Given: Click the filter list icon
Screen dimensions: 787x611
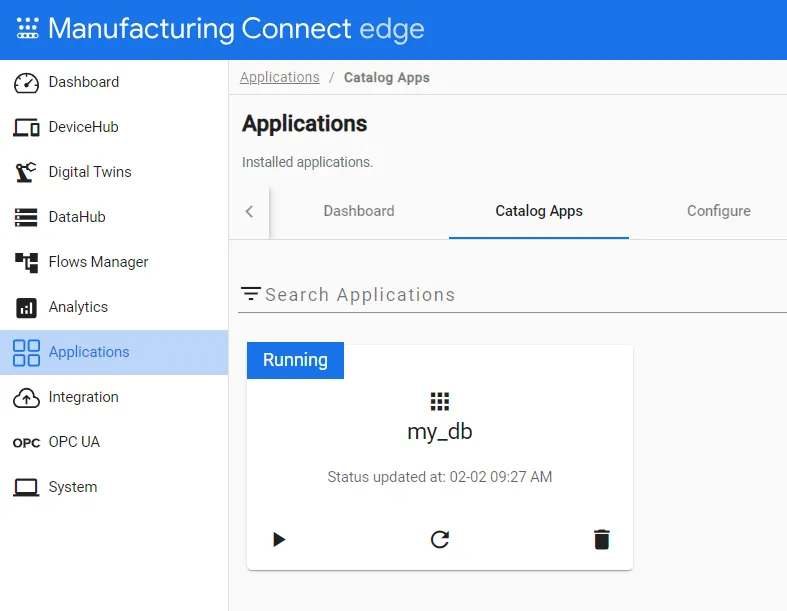Looking at the screenshot, I should (x=250, y=294).
